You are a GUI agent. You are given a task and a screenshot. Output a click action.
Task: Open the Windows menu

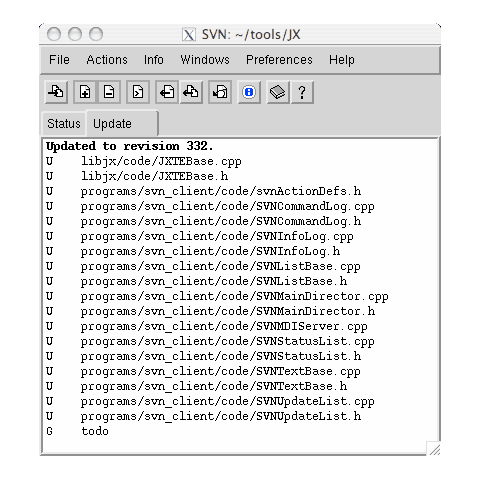(205, 60)
